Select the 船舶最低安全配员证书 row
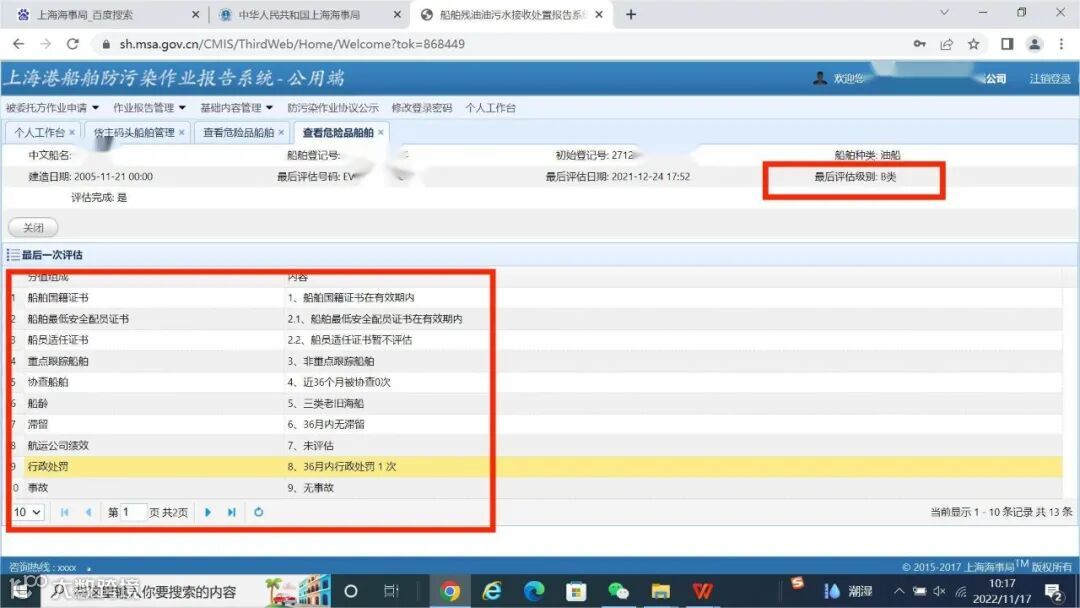The image size is (1080, 608). click(534, 319)
